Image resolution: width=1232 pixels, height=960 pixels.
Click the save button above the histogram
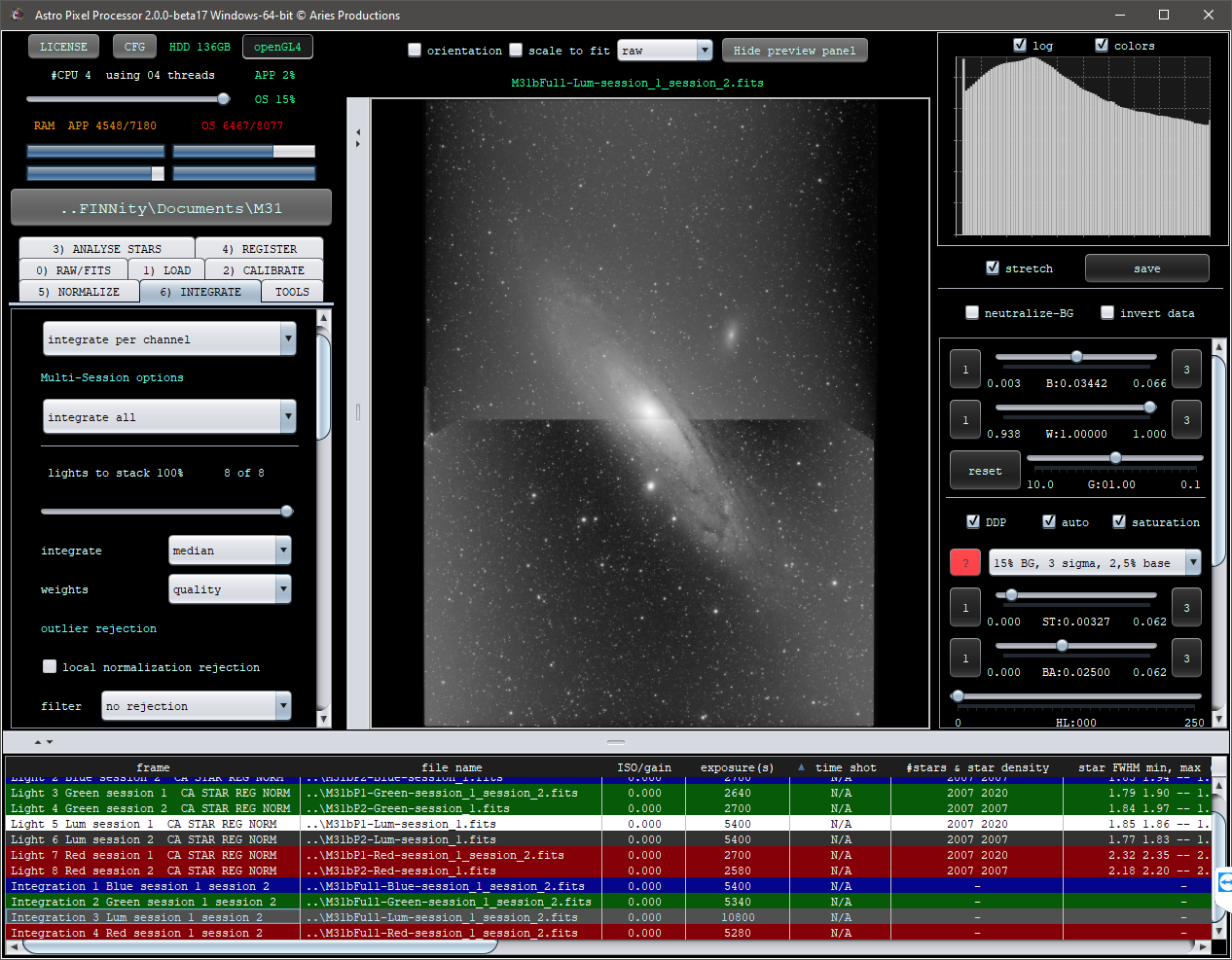tap(1146, 267)
